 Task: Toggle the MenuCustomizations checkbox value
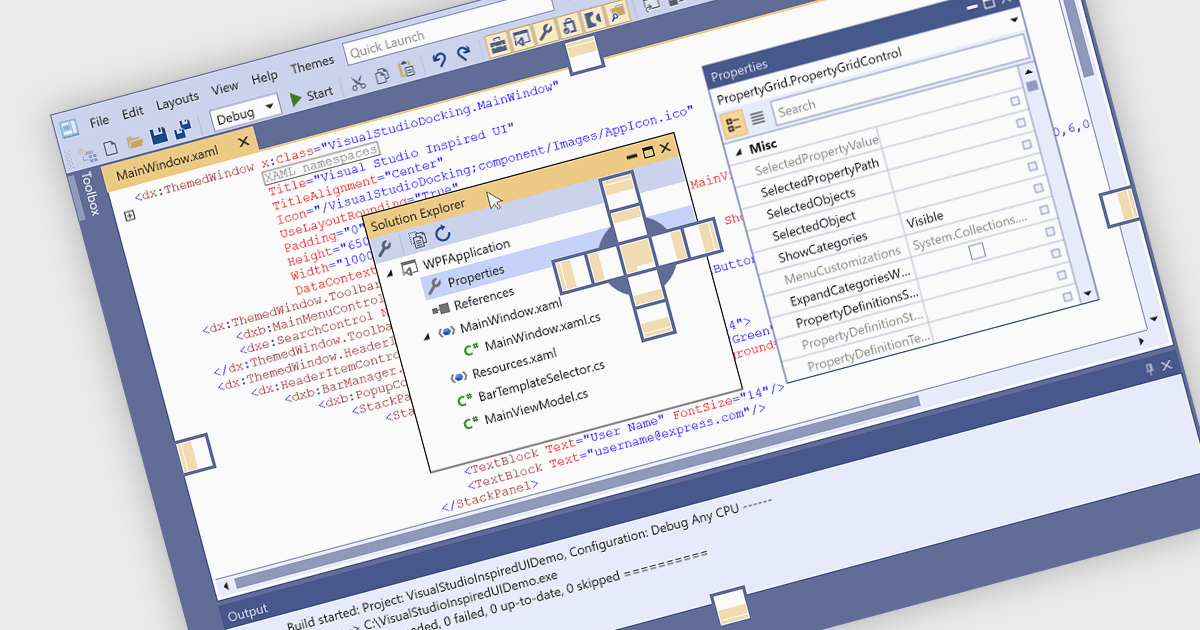pos(977,251)
